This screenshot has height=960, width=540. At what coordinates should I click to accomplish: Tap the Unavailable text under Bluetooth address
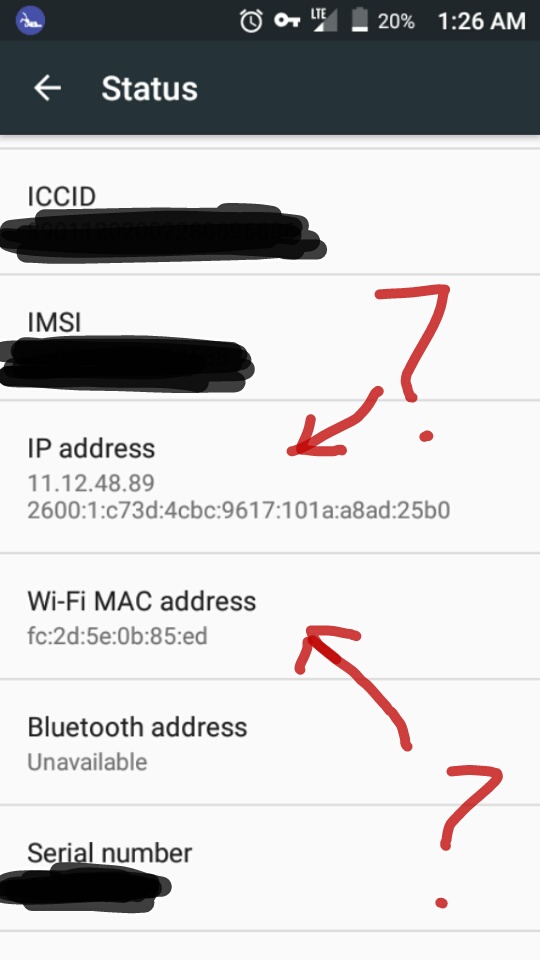(88, 762)
